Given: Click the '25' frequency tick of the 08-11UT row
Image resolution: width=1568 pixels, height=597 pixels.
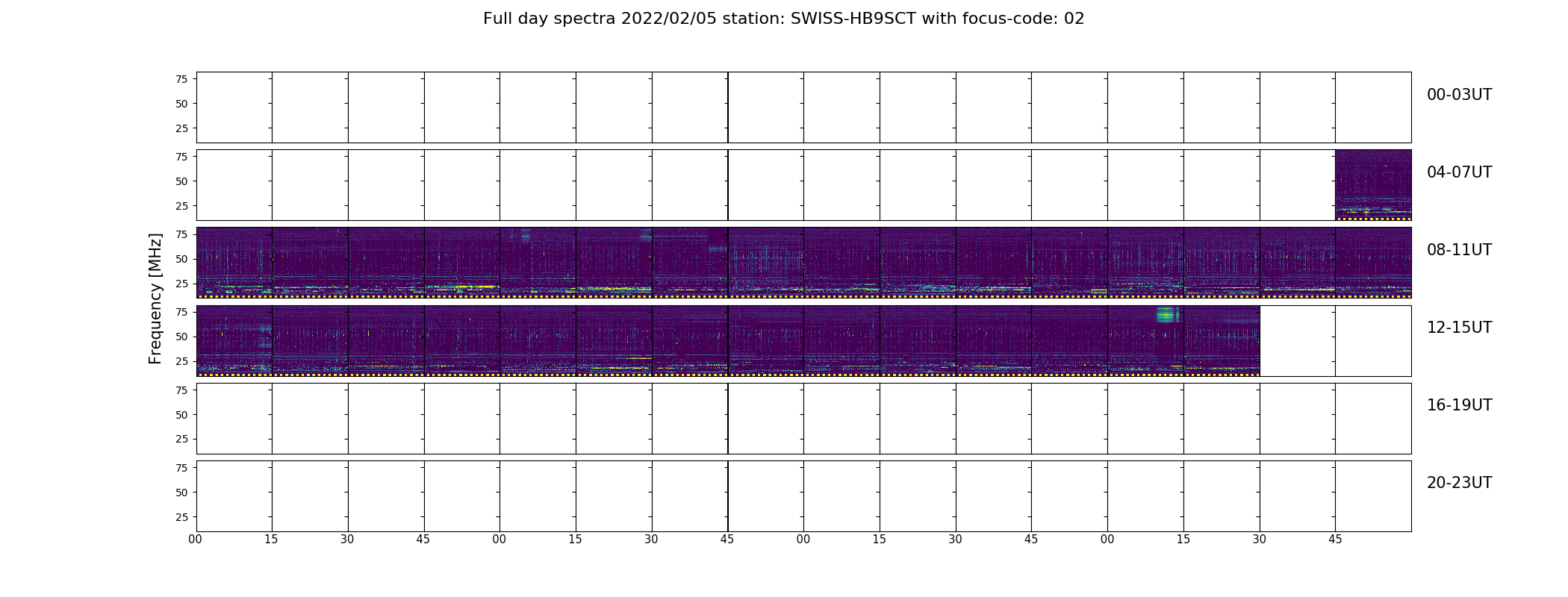Looking at the screenshot, I should pos(181,284).
